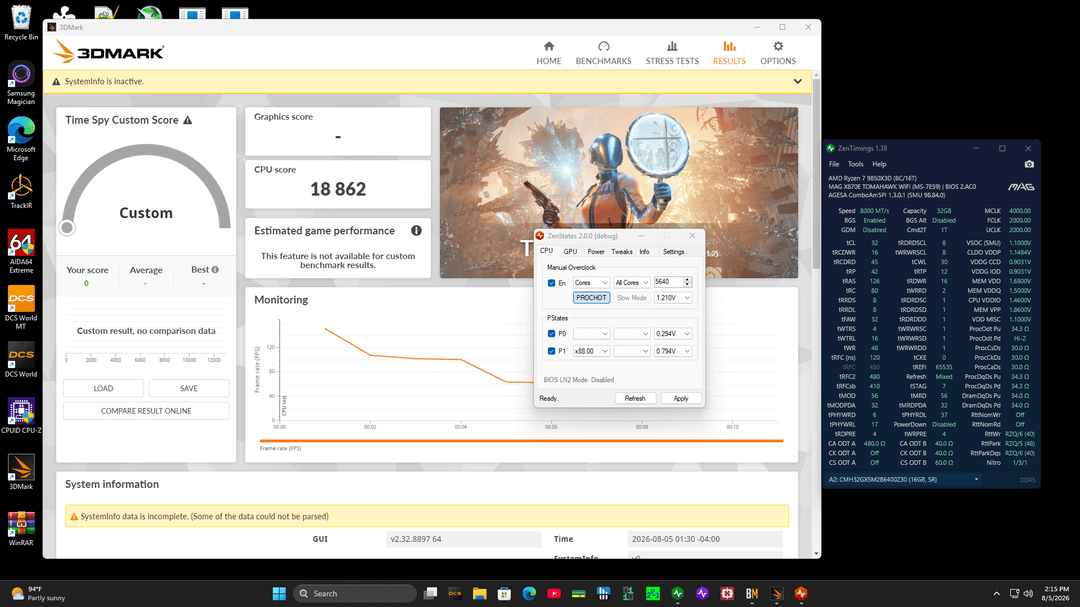Click the Best score info icon

click(x=215, y=269)
